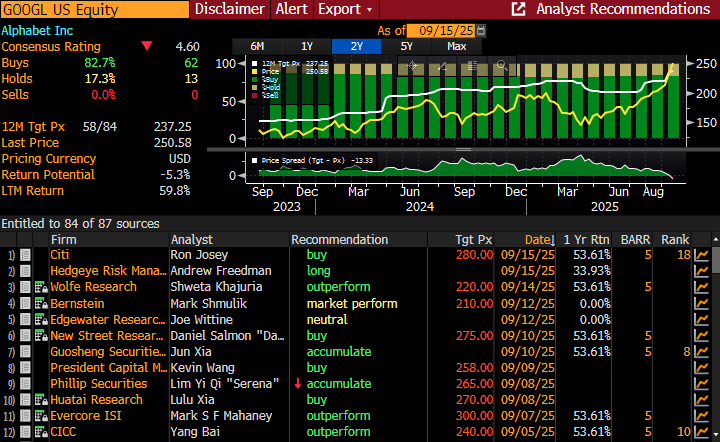Viewport: 720px width, 442px height.
Task: Click the As of date field 09/15/25
Action: (441, 31)
